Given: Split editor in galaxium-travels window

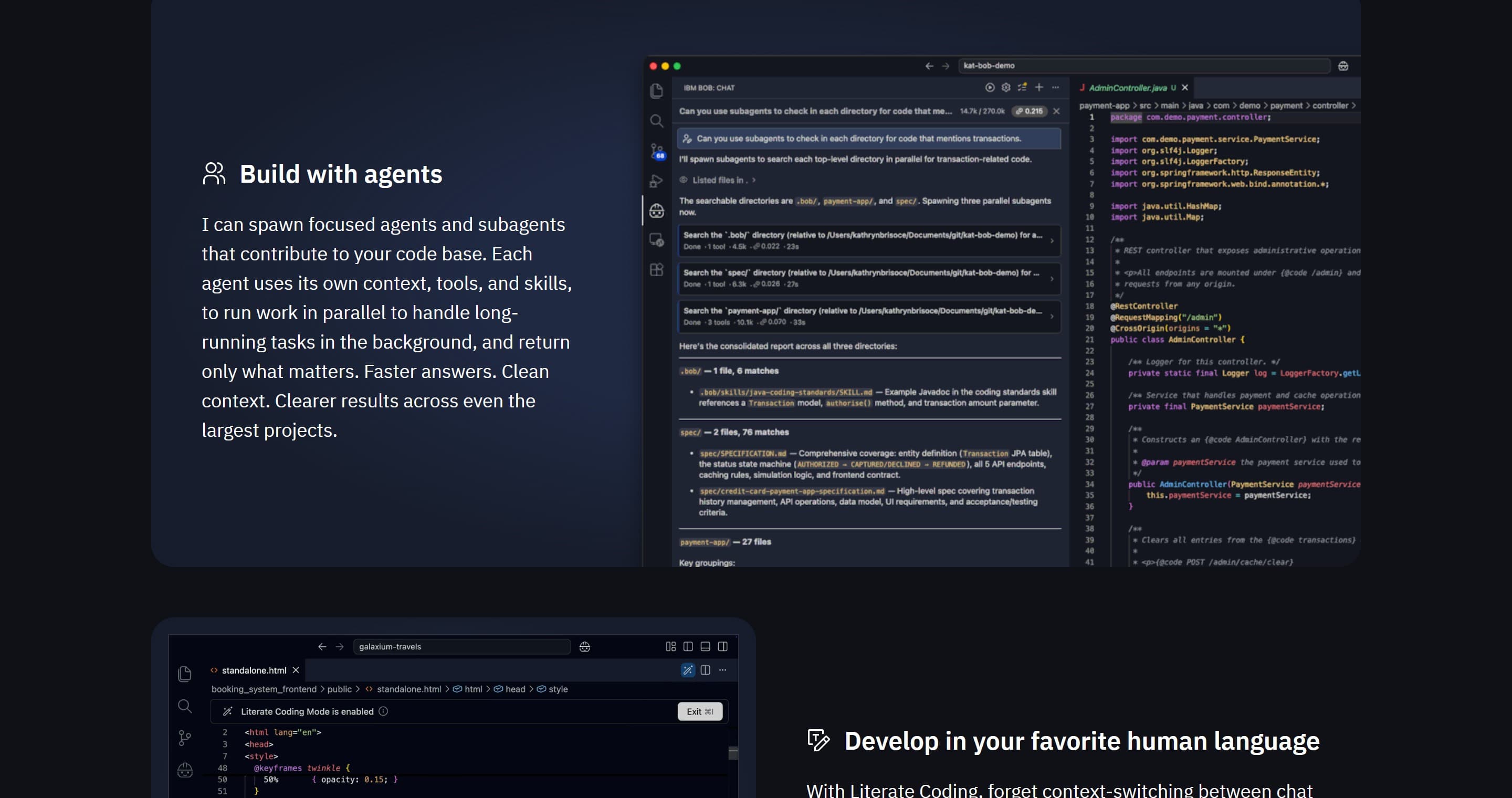Looking at the screenshot, I should point(706,670).
